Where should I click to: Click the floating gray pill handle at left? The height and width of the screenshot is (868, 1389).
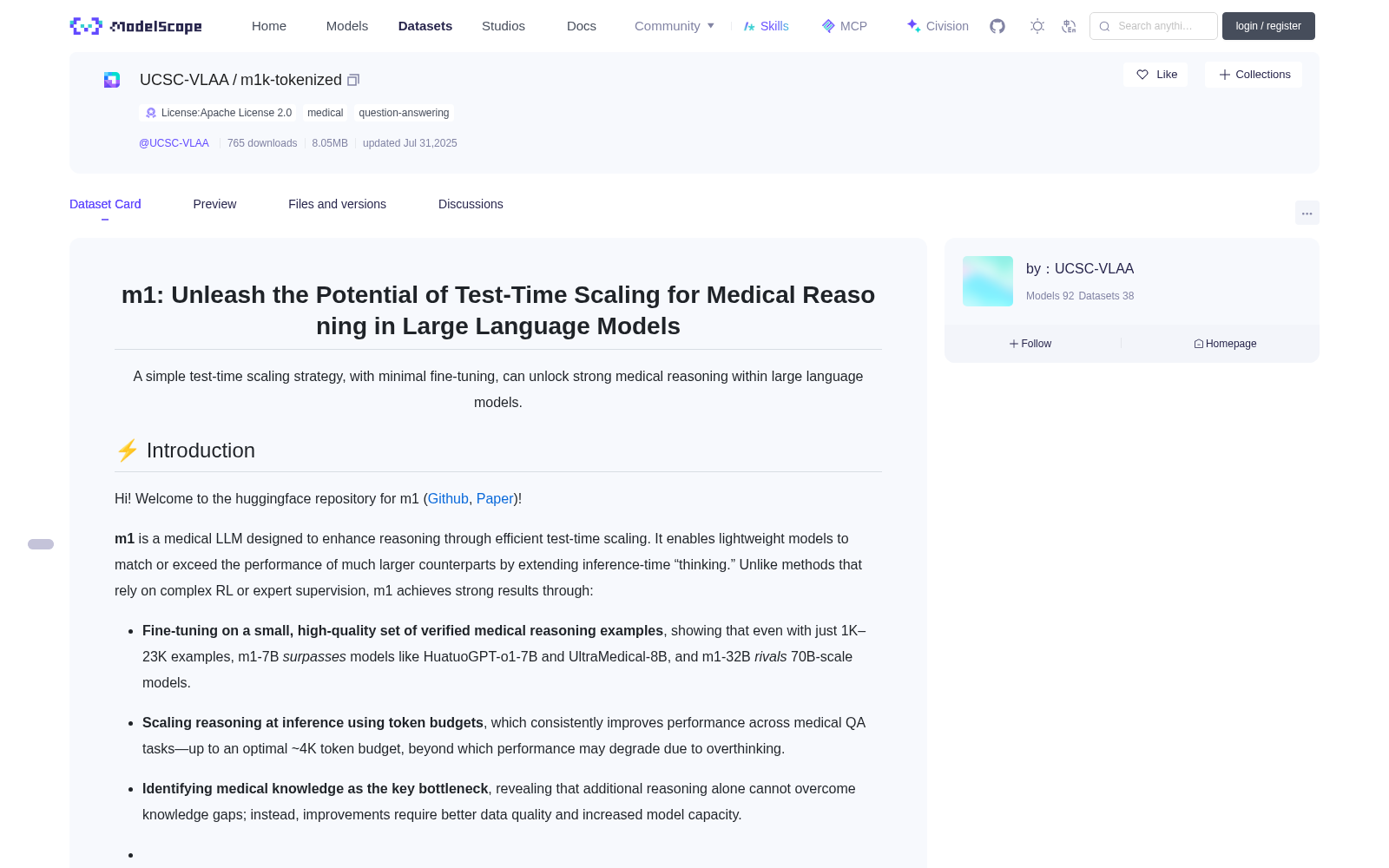pyautogui.click(x=41, y=544)
